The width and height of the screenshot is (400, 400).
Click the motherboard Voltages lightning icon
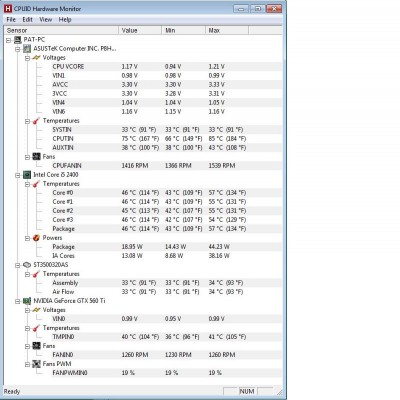[x=36, y=58]
